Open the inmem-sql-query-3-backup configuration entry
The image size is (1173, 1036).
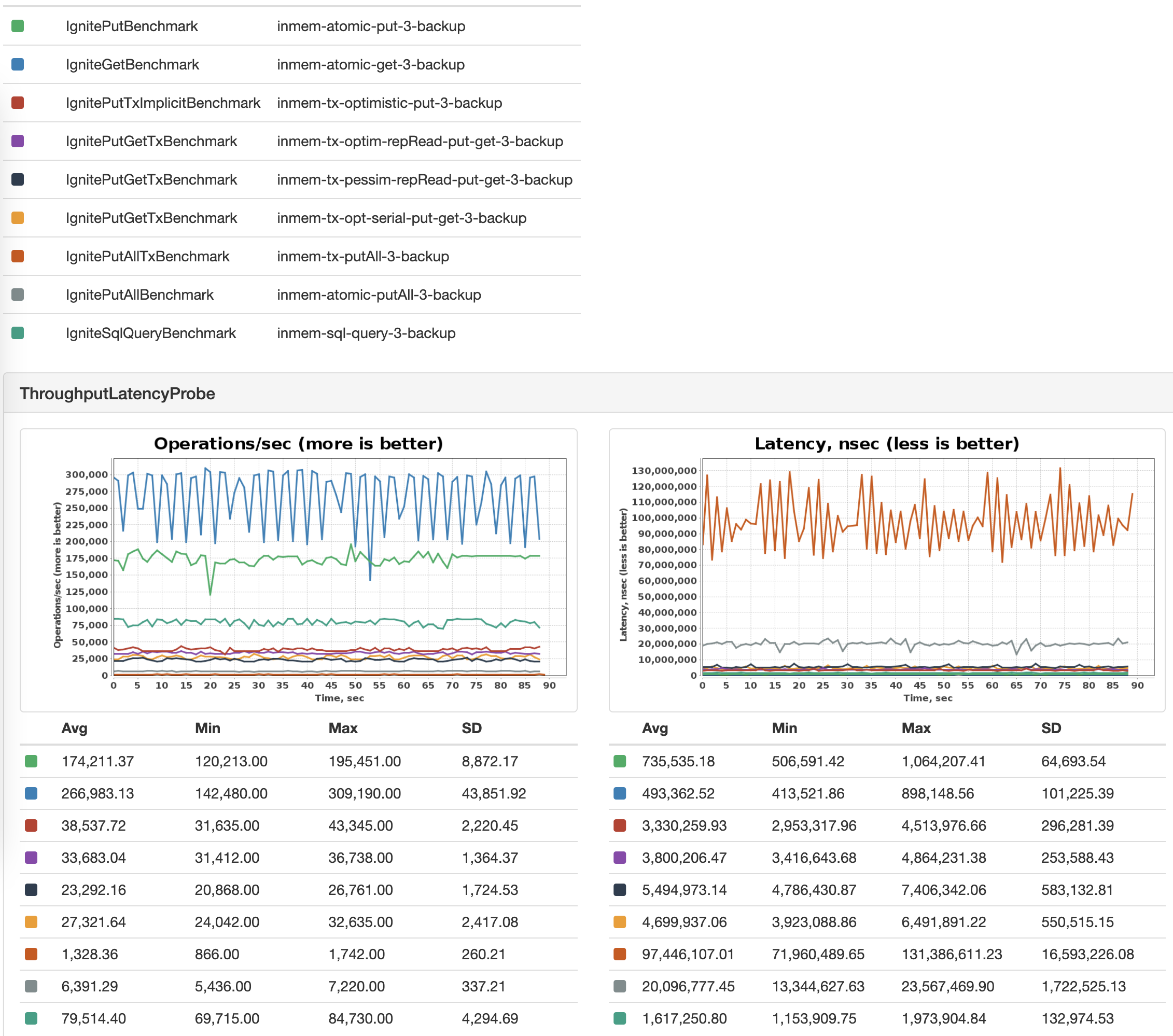point(366,333)
